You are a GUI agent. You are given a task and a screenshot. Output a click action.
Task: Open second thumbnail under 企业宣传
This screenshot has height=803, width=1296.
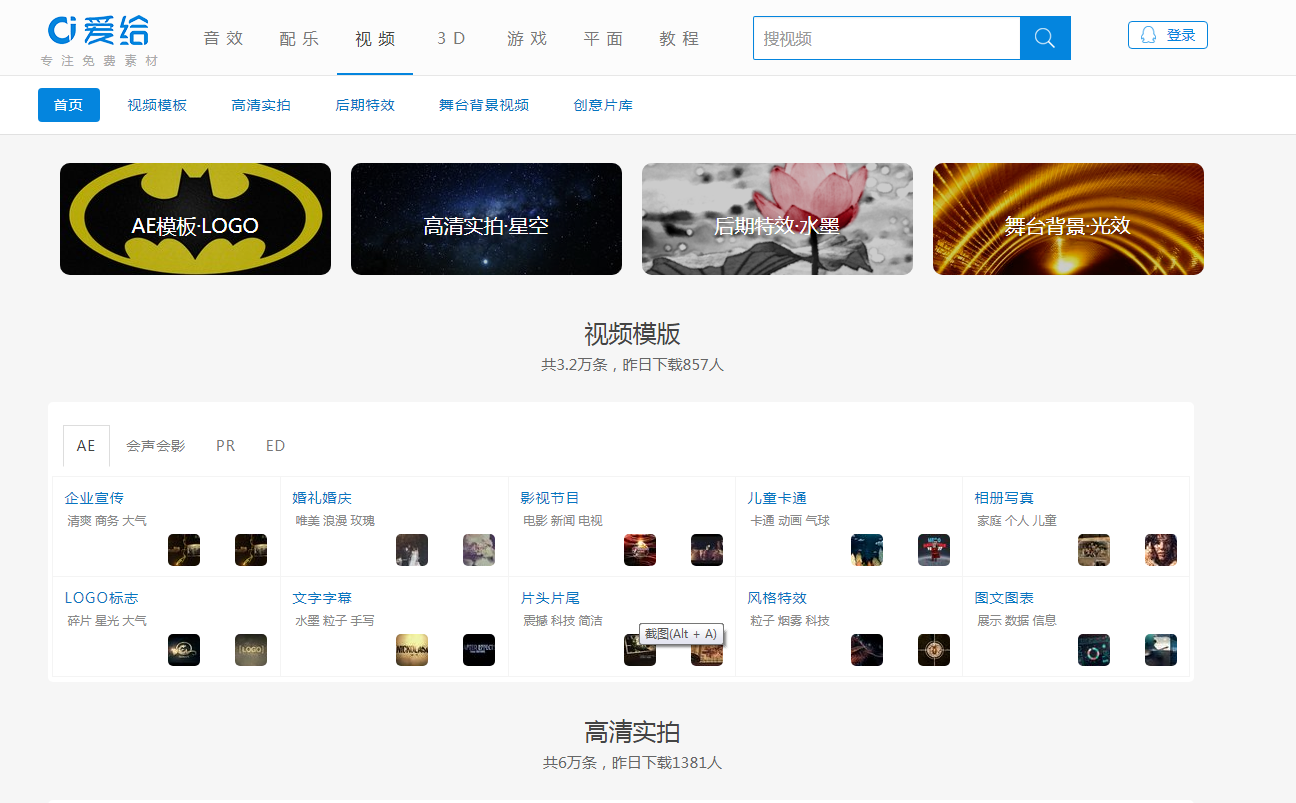[251, 550]
